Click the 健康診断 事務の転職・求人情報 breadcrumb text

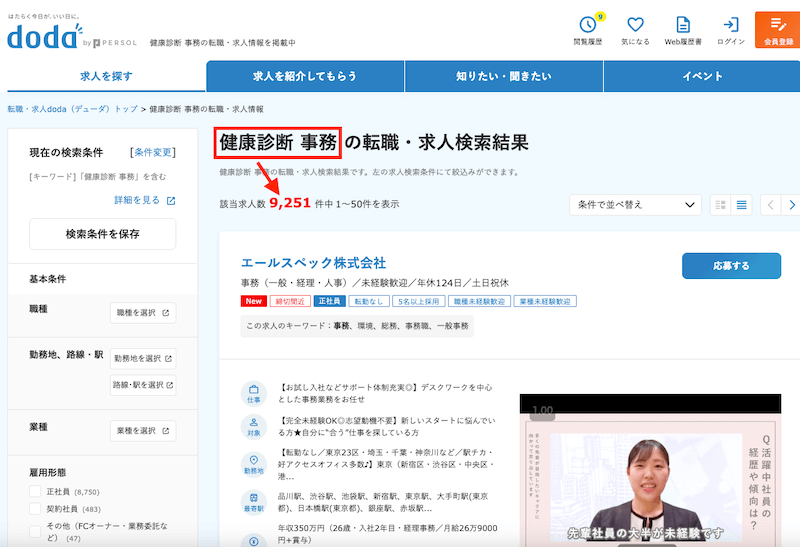[206, 109]
